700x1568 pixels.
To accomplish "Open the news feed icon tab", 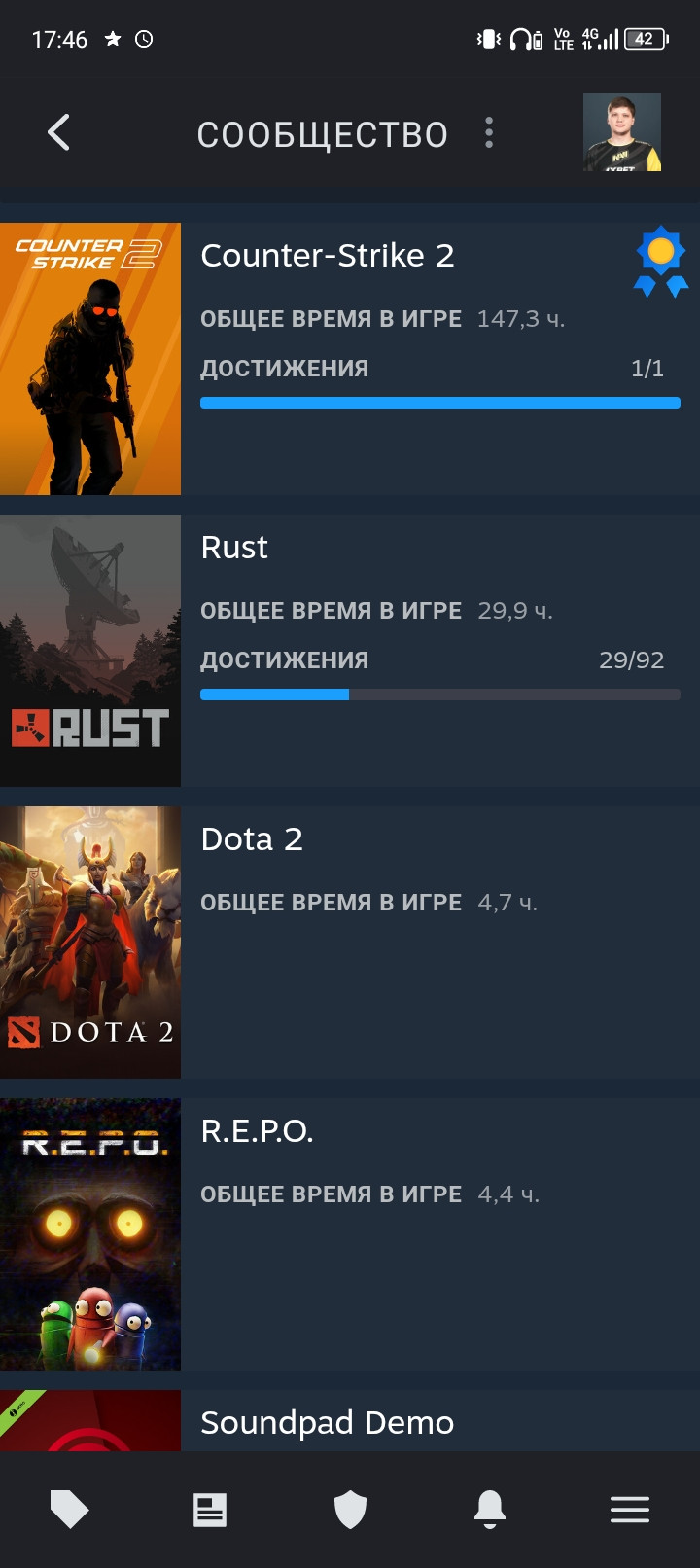I will pos(210,1510).
